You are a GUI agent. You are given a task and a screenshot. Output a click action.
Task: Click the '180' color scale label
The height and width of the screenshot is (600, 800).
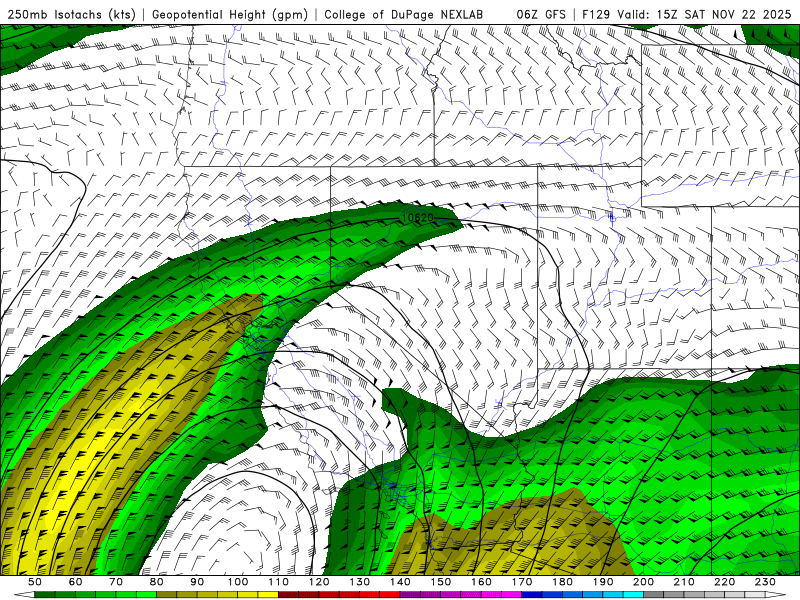tap(562, 582)
